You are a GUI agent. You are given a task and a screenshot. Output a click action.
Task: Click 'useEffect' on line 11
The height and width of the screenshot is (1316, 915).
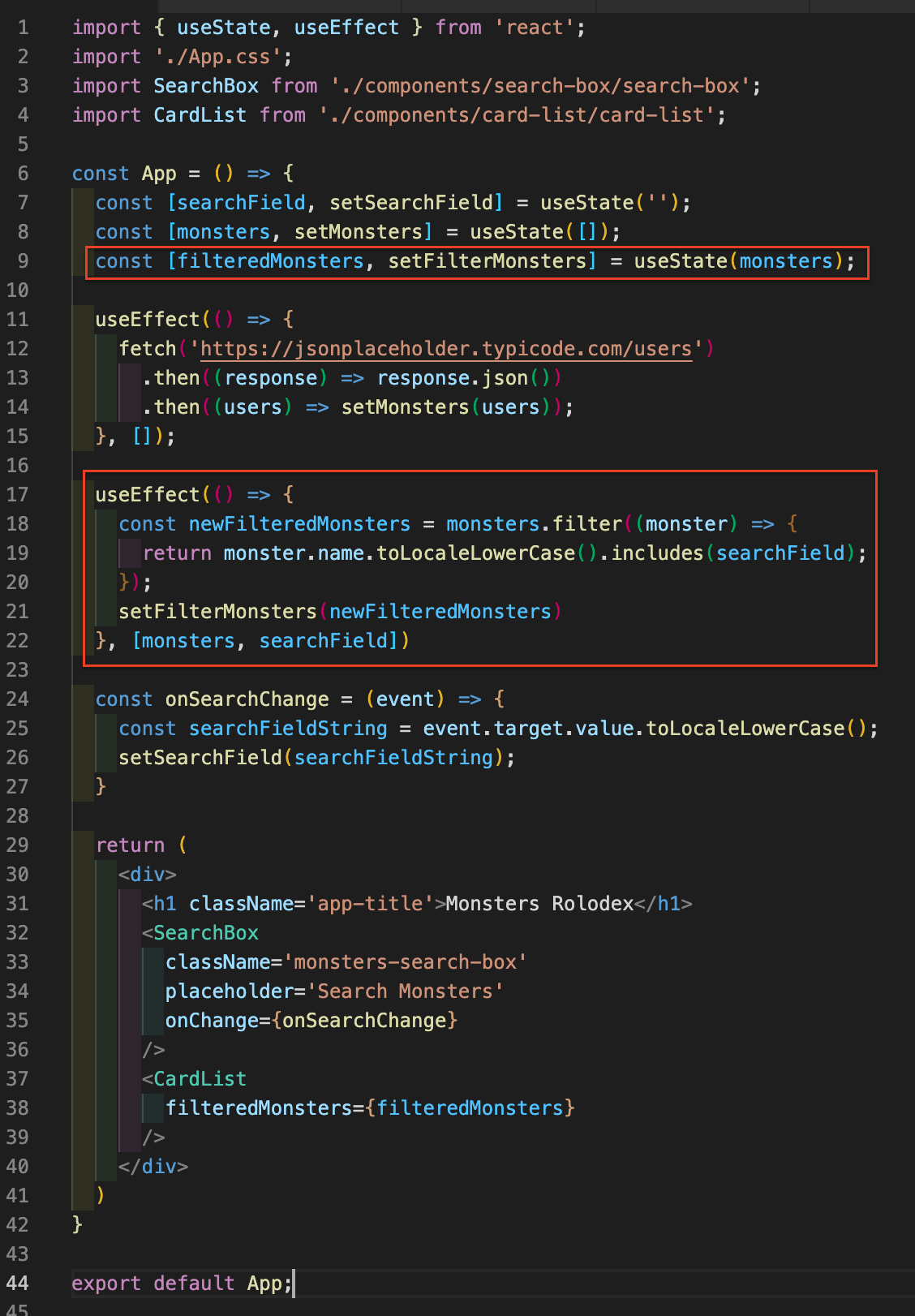pyautogui.click(x=148, y=320)
